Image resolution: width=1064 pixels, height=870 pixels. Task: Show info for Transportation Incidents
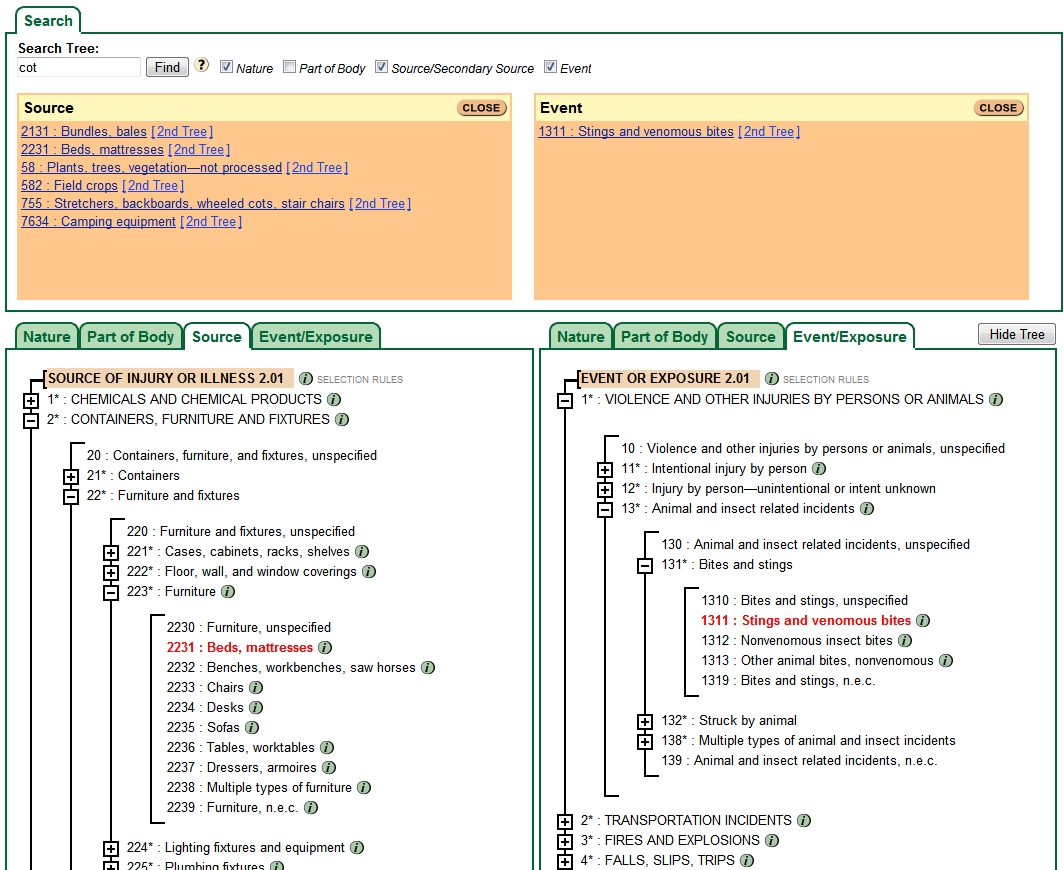click(804, 821)
